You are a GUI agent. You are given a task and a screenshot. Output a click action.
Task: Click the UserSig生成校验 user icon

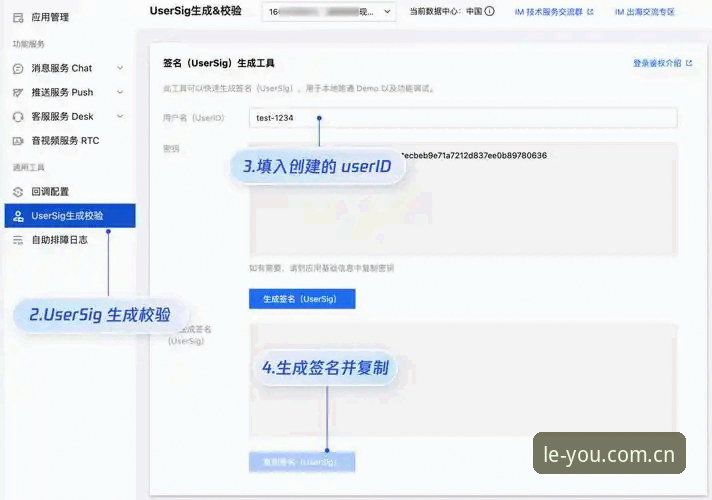click(x=18, y=216)
